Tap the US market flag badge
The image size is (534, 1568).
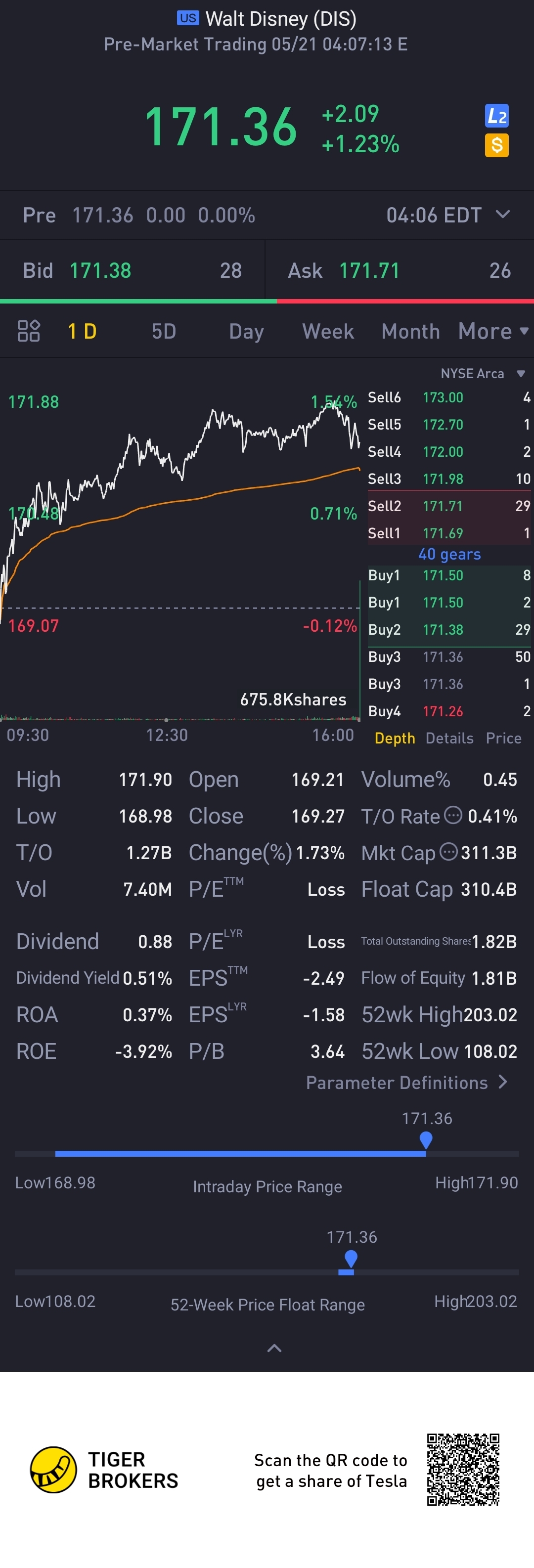pos(187,18)
